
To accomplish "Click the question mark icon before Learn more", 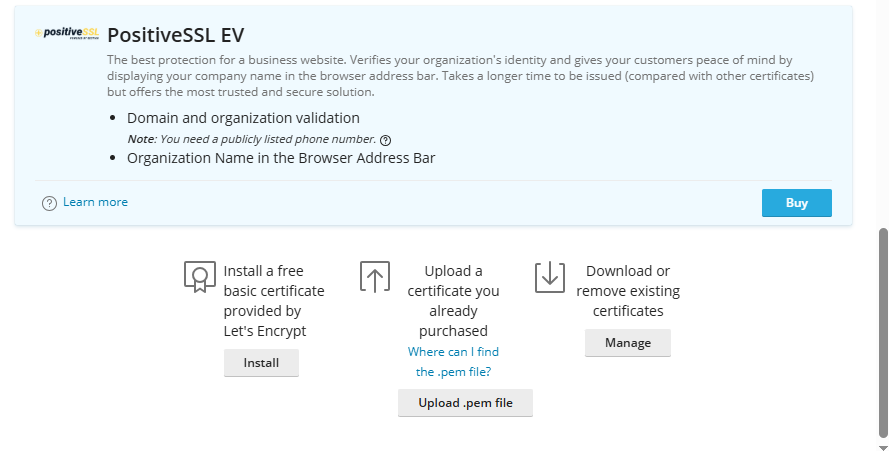I will coord(49,203).
